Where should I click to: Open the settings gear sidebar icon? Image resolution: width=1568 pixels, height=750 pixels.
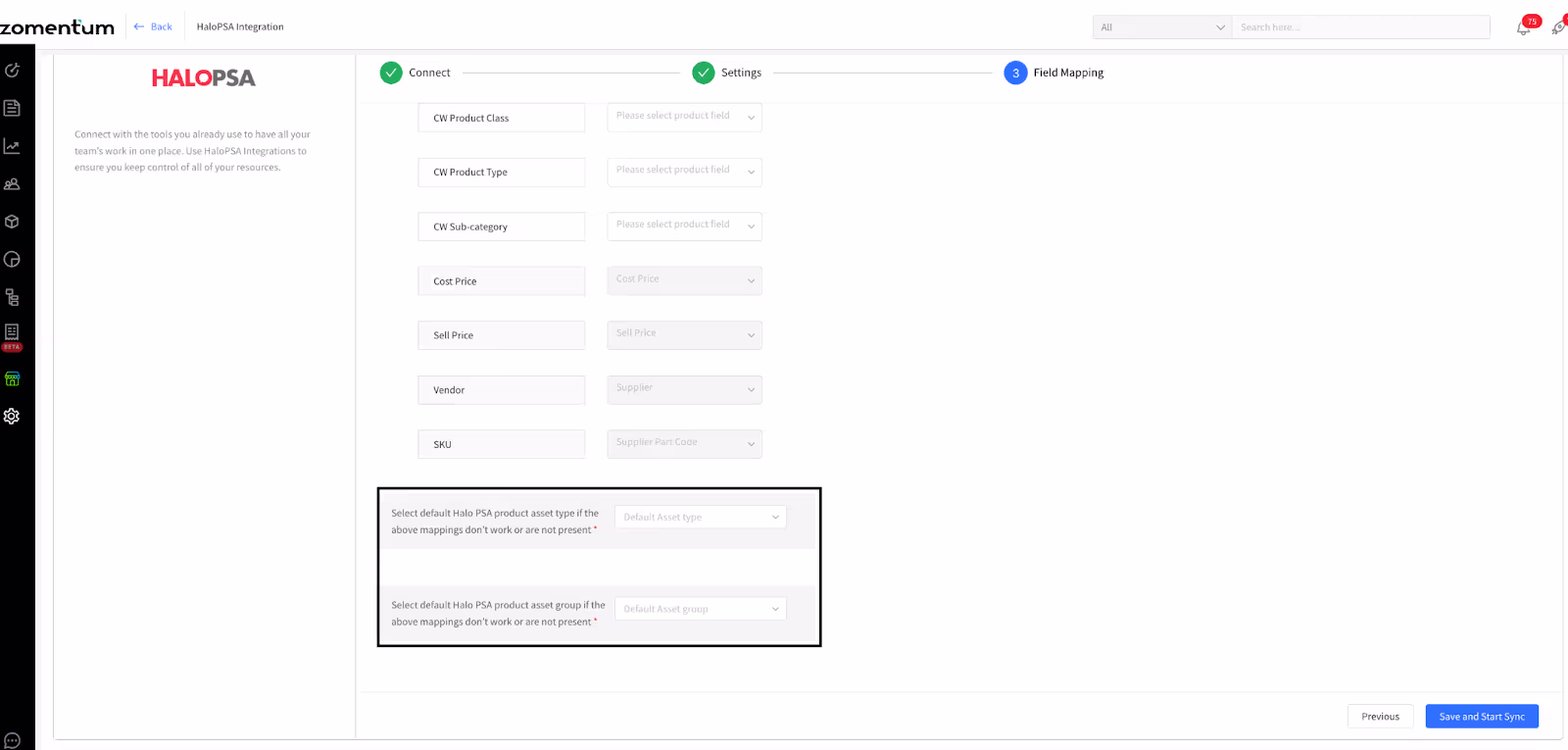[x=12, y=416]
